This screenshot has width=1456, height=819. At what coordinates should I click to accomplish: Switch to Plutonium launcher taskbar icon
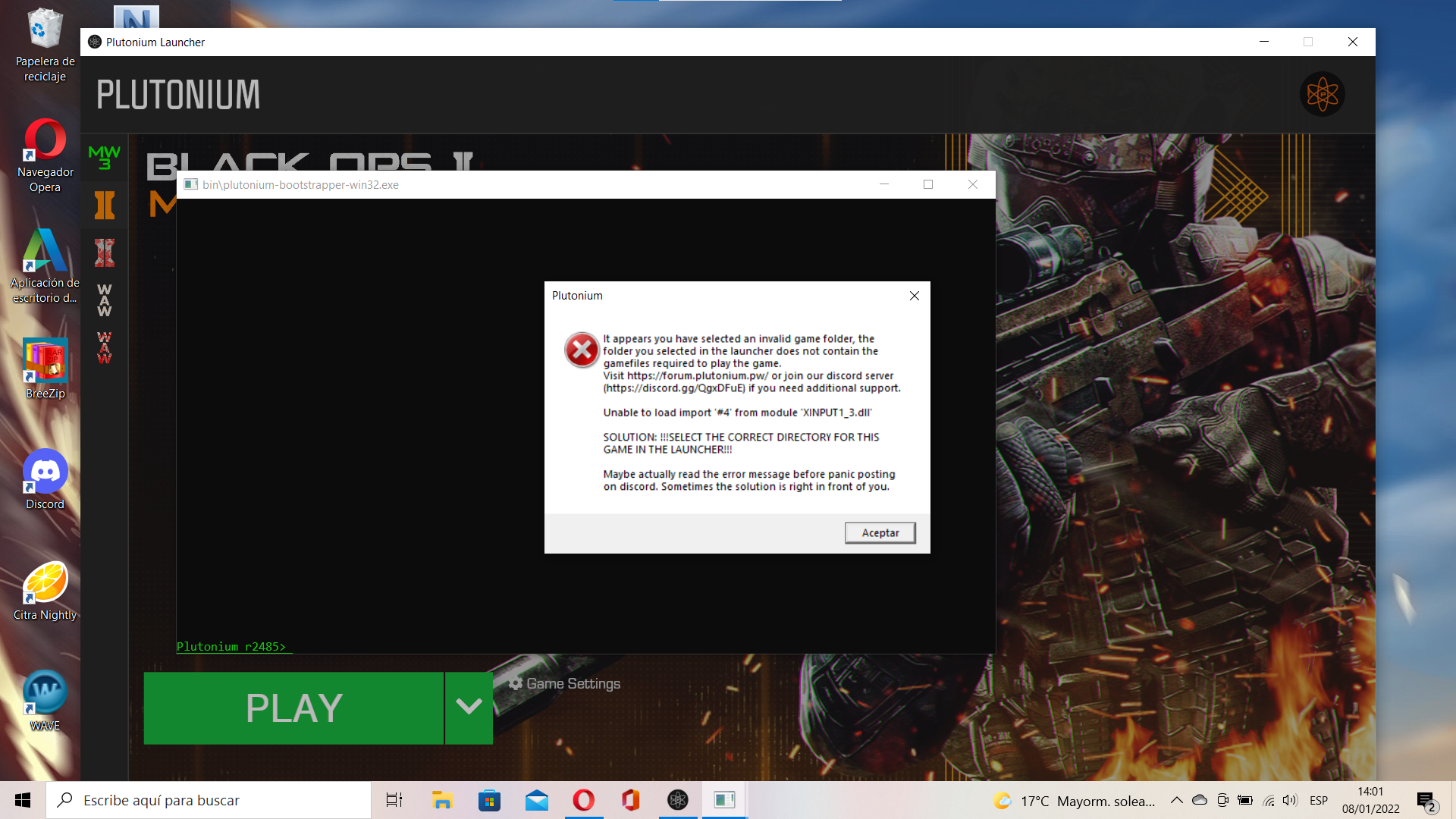[678, 800]
